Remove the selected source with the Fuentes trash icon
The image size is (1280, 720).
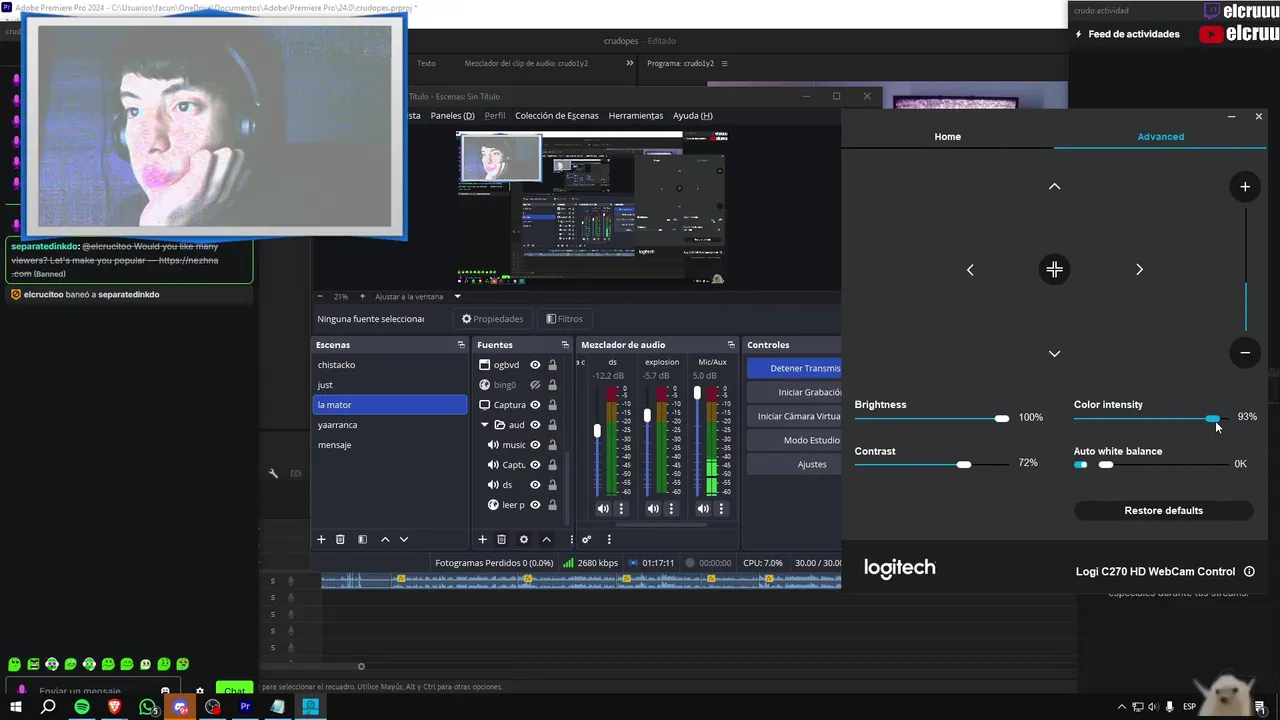502,539
